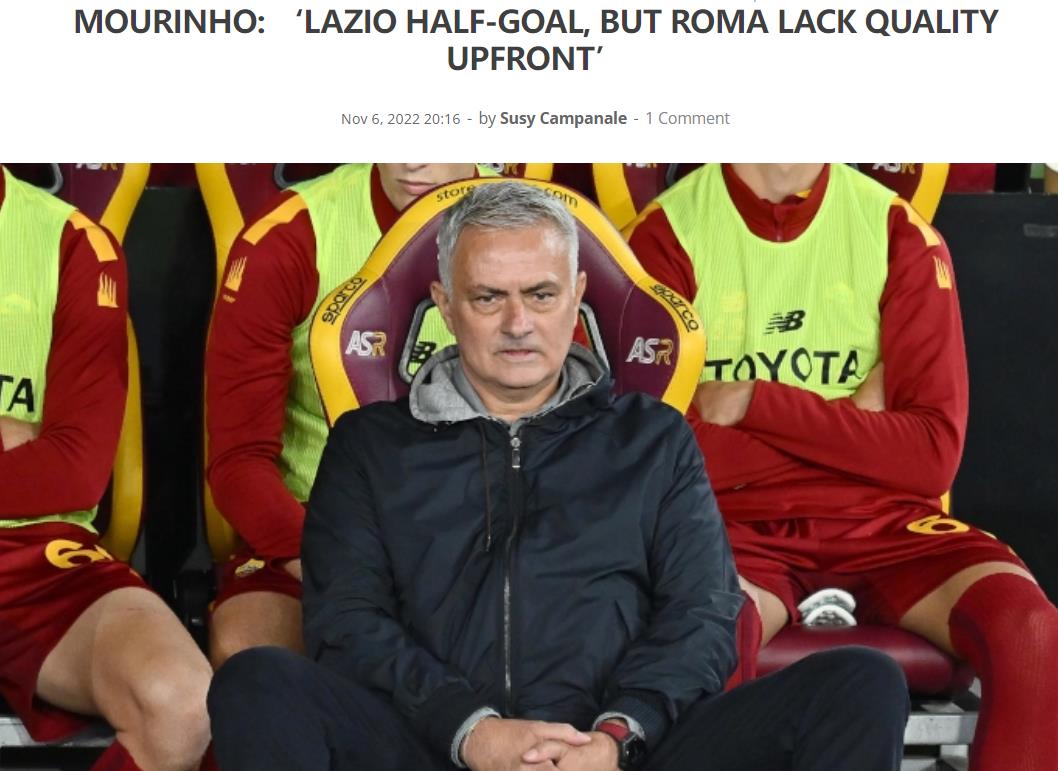Click the TOYOTA sponsor text on right bib
1058x771 pixels.
tap(783, 367)
